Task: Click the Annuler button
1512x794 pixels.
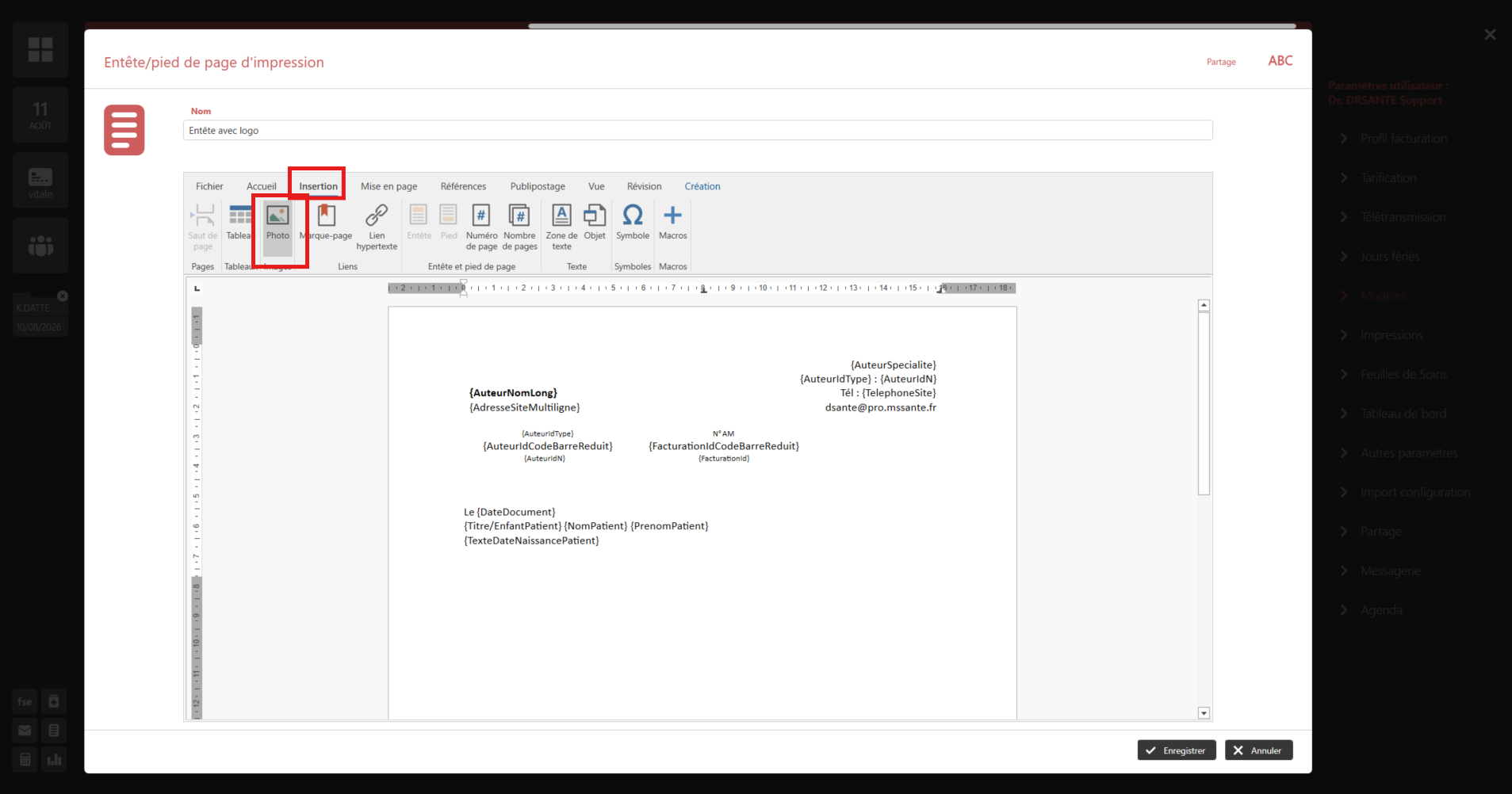Action: (1259, 750)
